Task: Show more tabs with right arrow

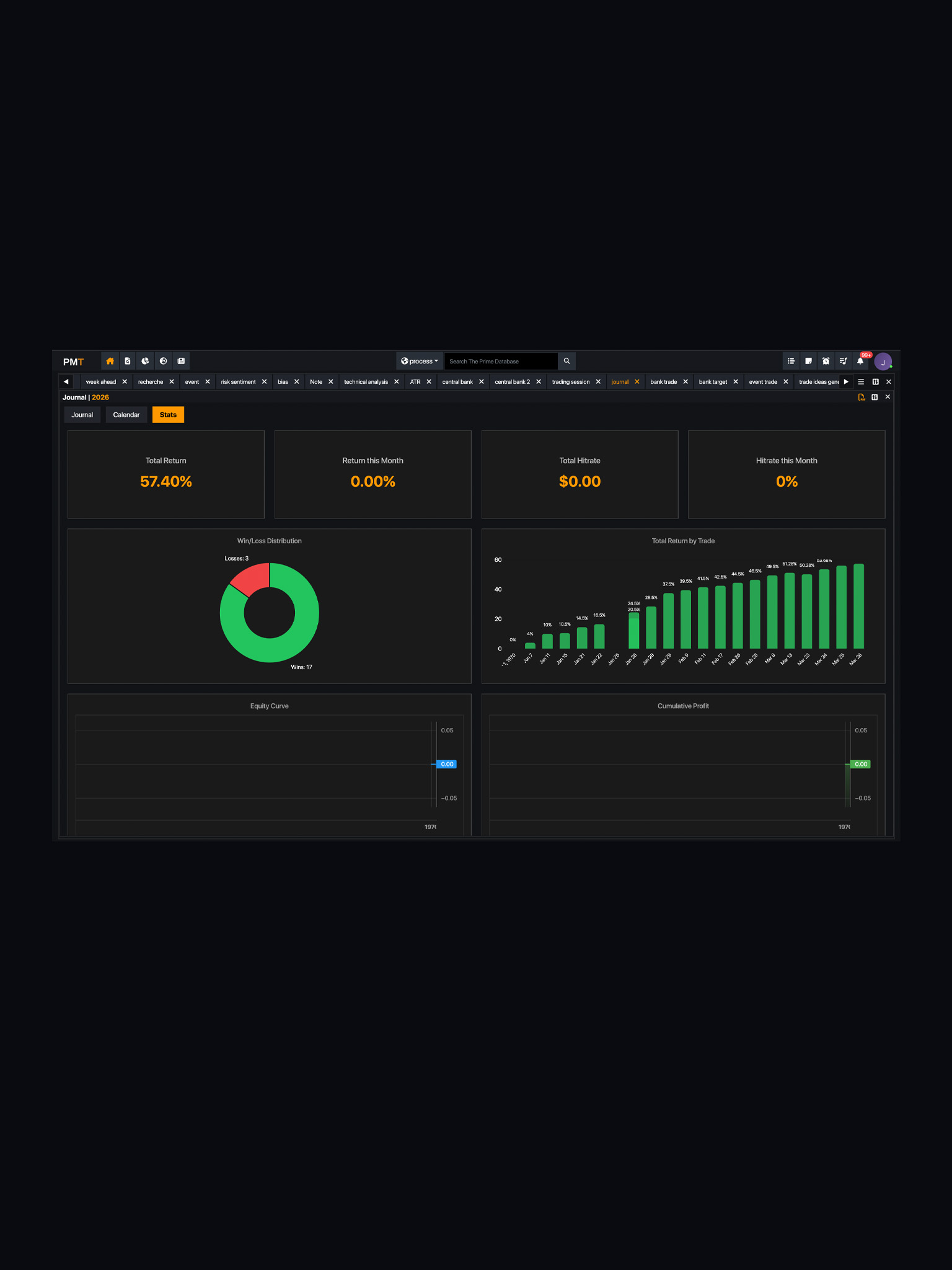Action: (x=846, y=381)
